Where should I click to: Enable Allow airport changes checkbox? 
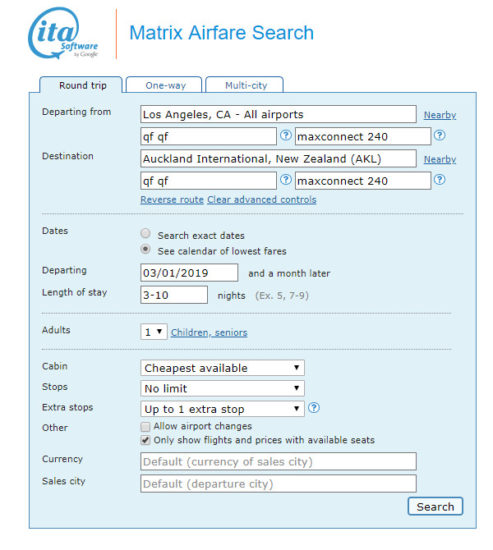click(145, 427)
